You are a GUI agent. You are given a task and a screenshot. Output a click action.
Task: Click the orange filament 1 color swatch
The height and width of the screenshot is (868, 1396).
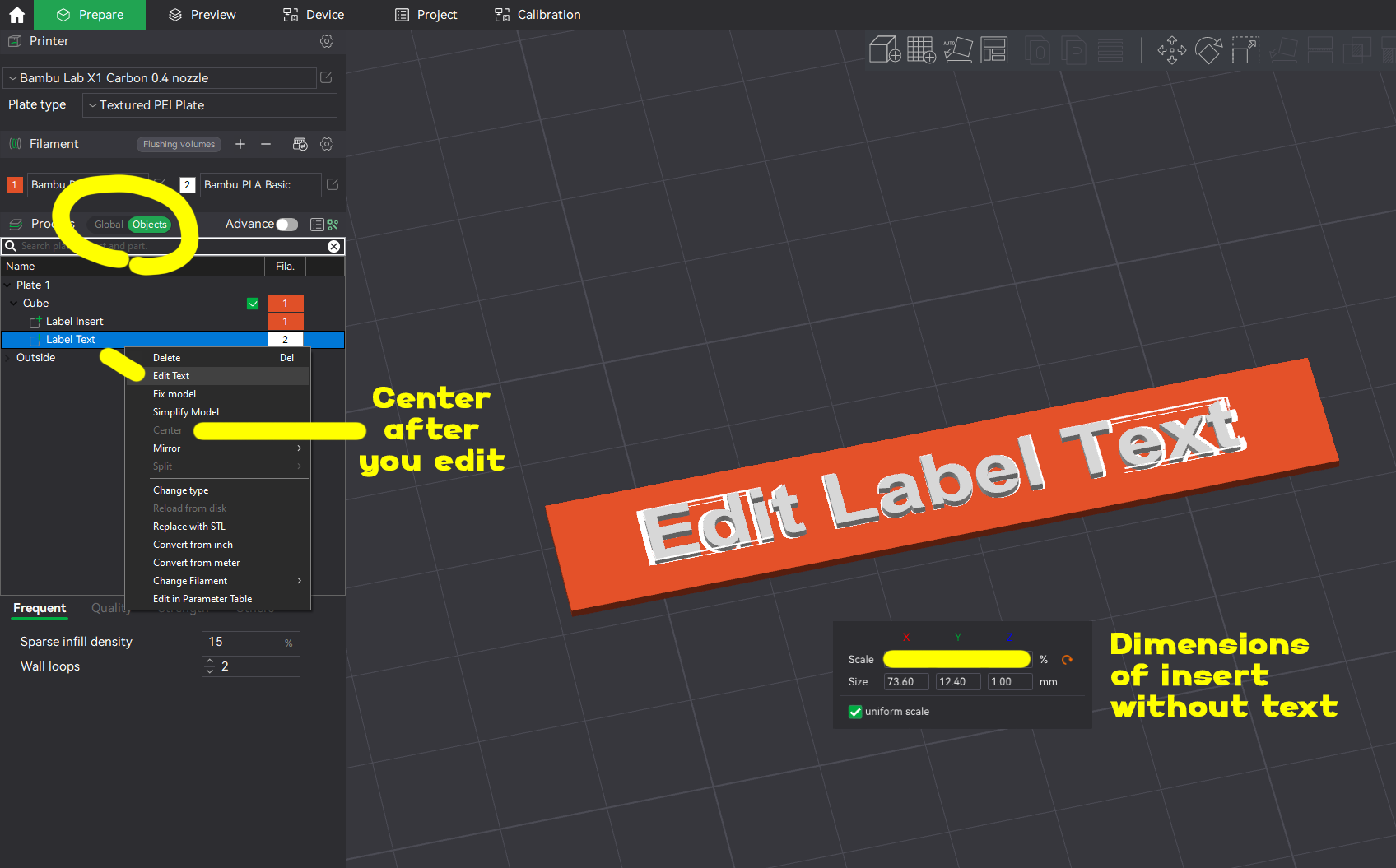[14, 185]
